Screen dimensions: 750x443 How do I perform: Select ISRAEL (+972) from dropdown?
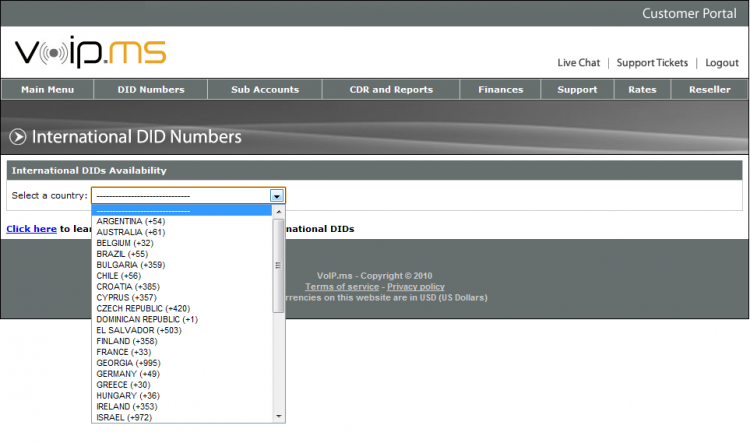182,417
